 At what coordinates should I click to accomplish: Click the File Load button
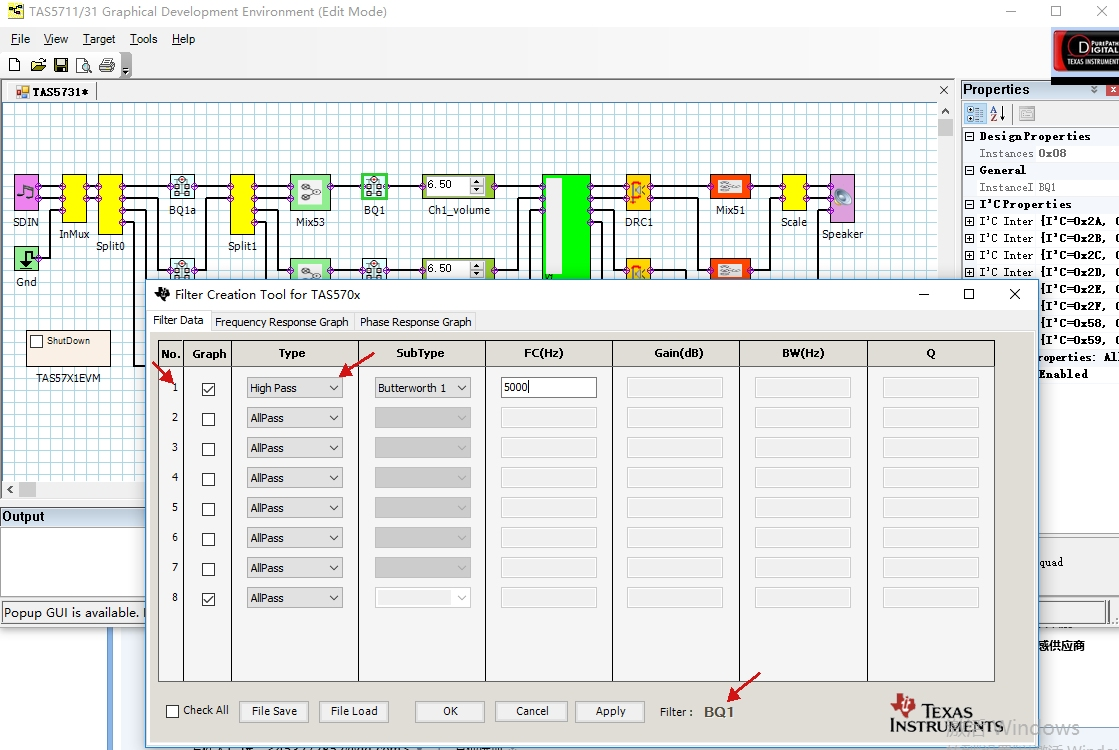point(354,711)
